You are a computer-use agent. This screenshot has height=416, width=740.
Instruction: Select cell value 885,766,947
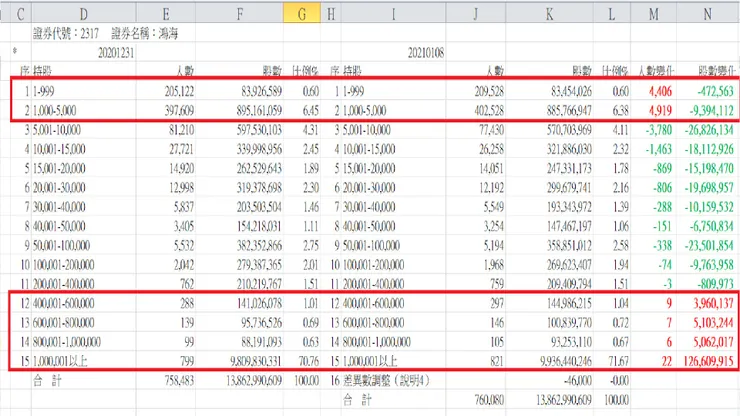click(x=569, y=110)
